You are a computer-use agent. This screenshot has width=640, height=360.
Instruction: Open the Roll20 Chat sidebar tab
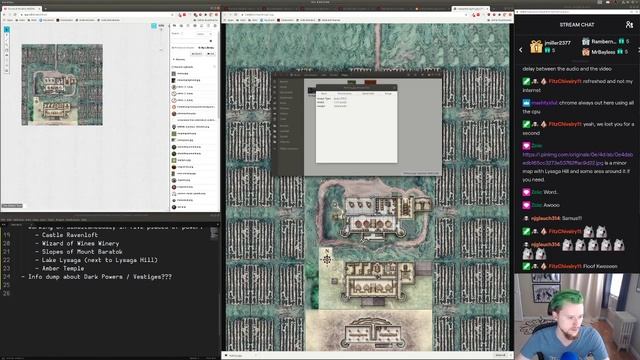pos(174,26)
